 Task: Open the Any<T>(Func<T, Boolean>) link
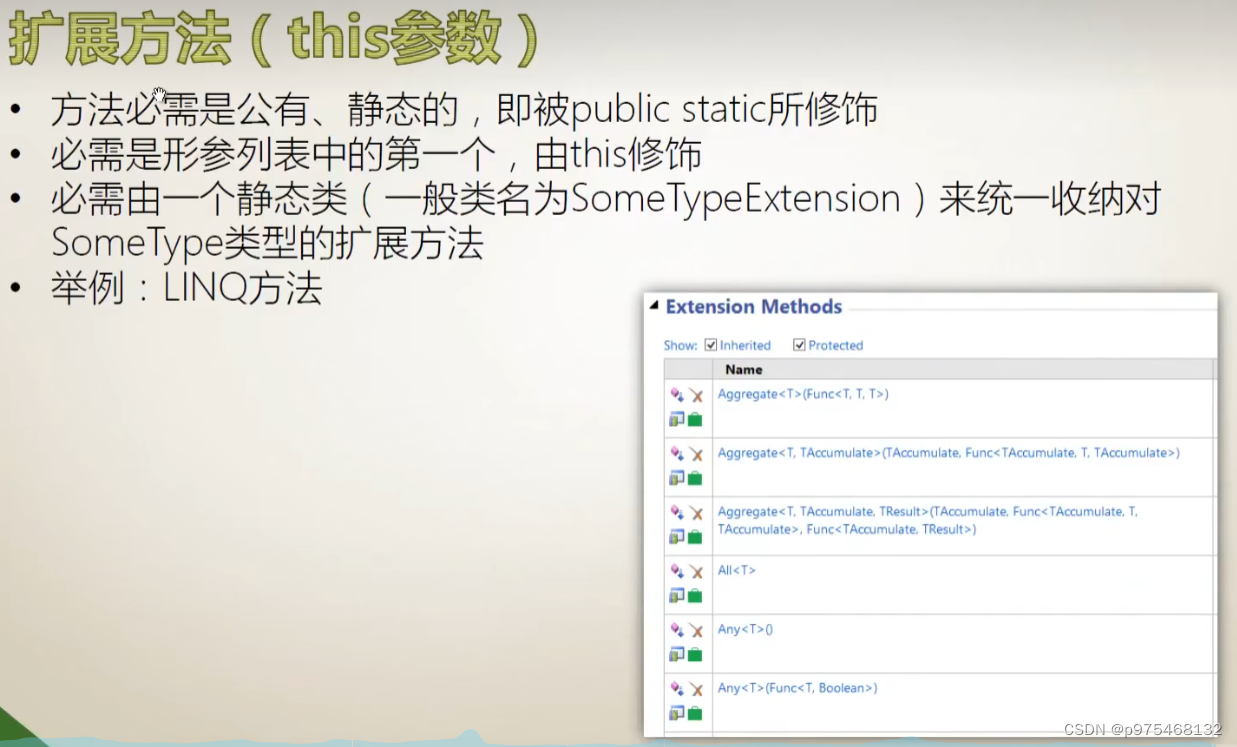point(798,688)
